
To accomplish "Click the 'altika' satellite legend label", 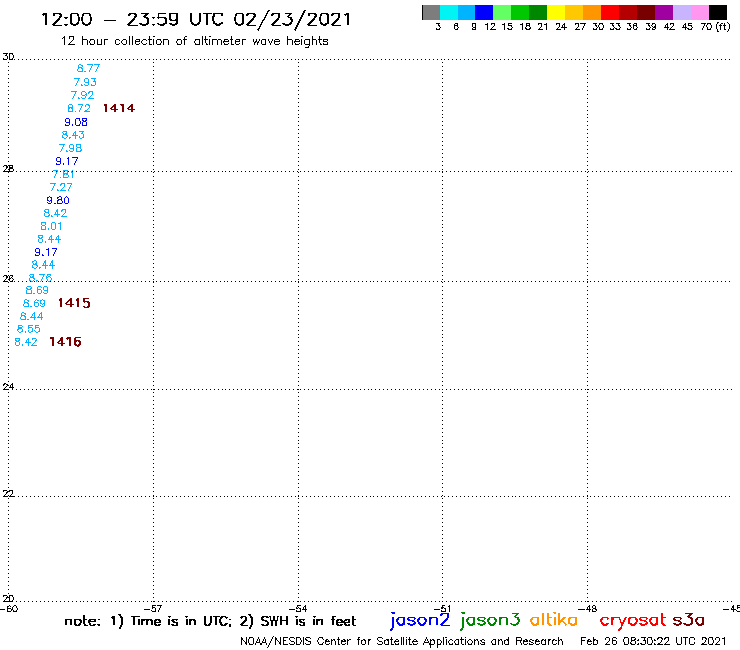I will click(x=554, y=619).
